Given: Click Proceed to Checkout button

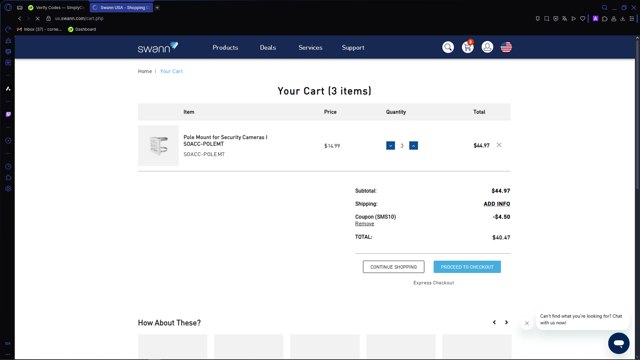Looking at the screenshot, I should 467,267.
